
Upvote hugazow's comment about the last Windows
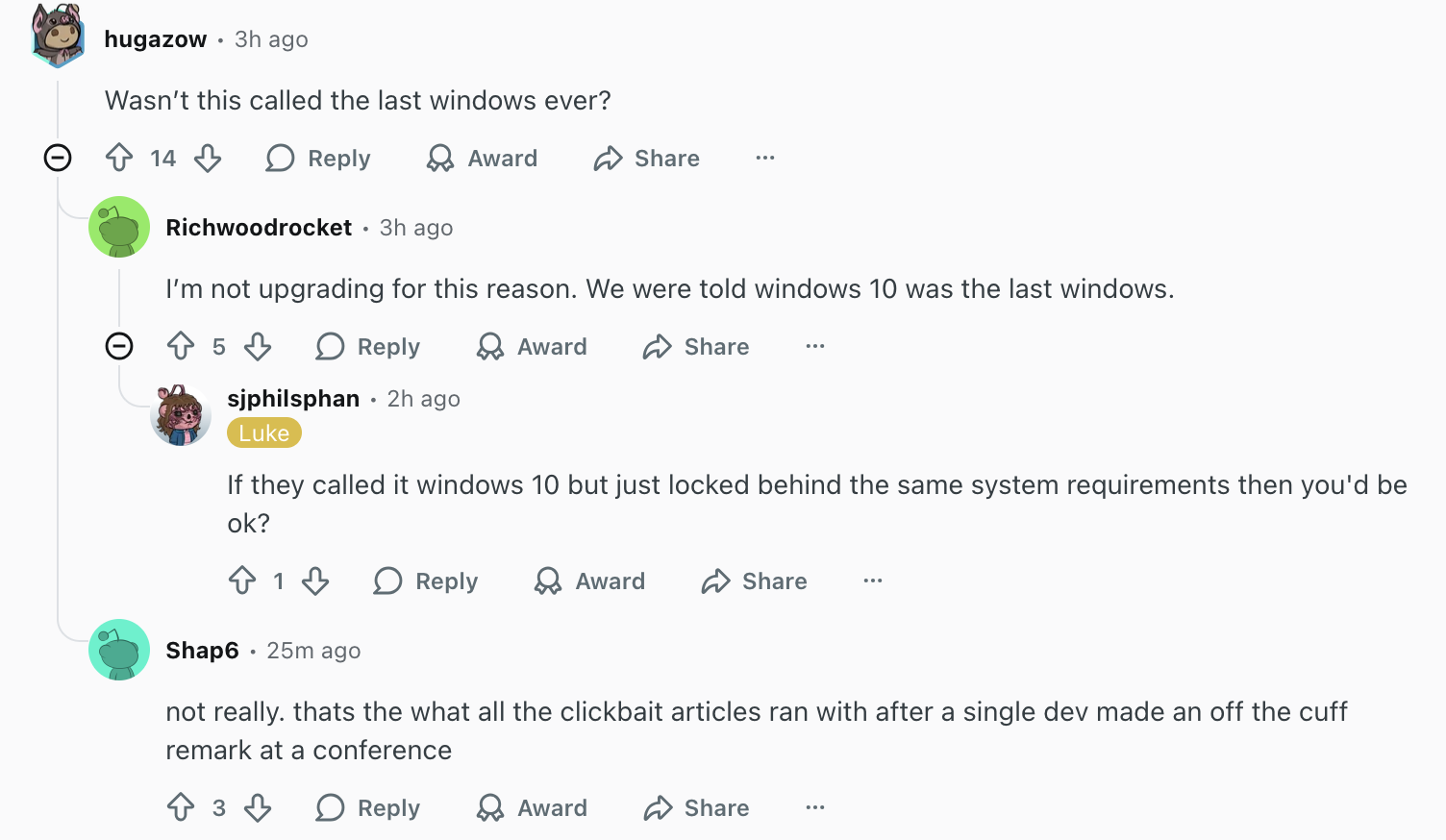(x=119, y=158)
